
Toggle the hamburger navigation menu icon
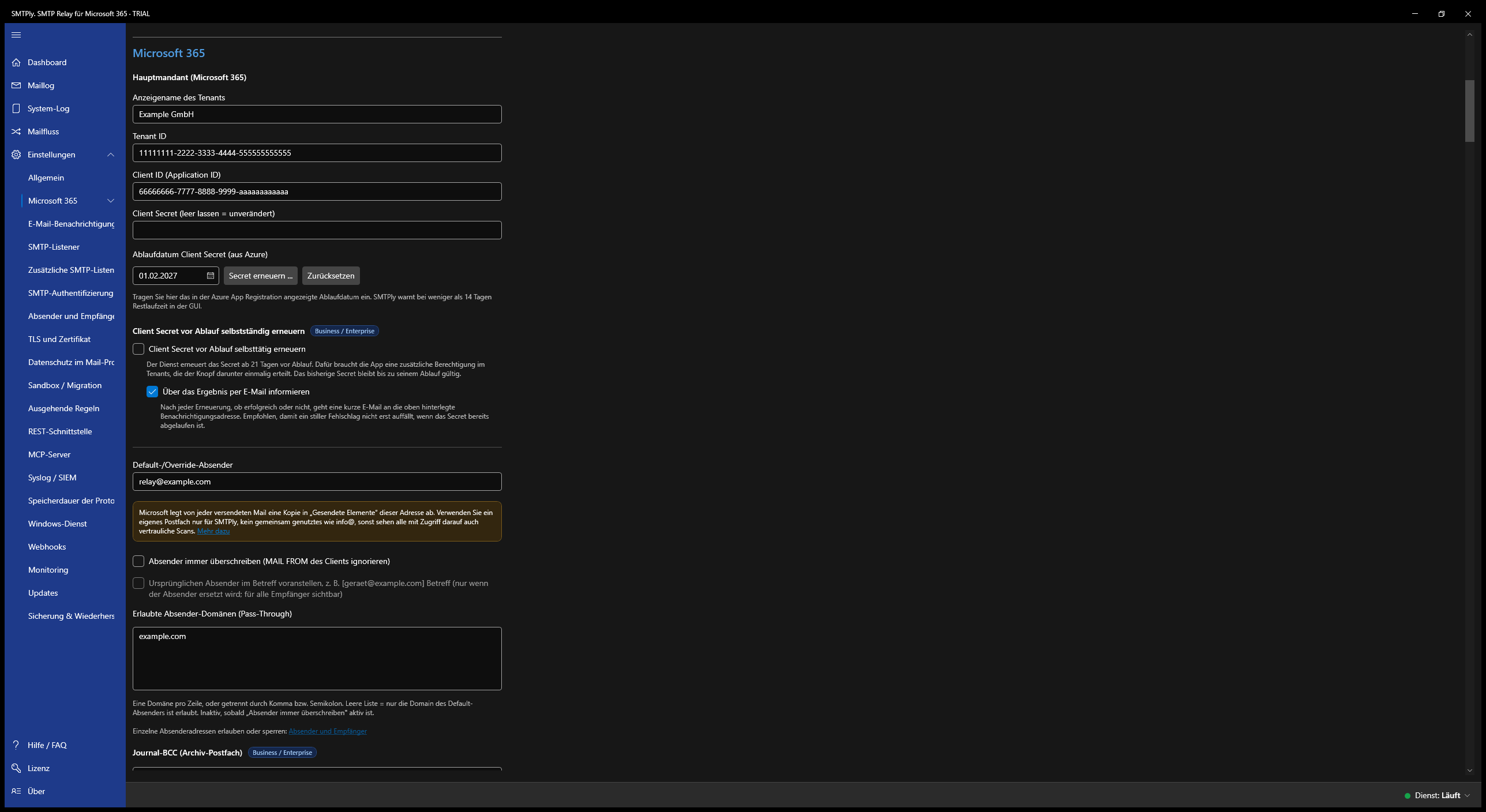[16, 35]
